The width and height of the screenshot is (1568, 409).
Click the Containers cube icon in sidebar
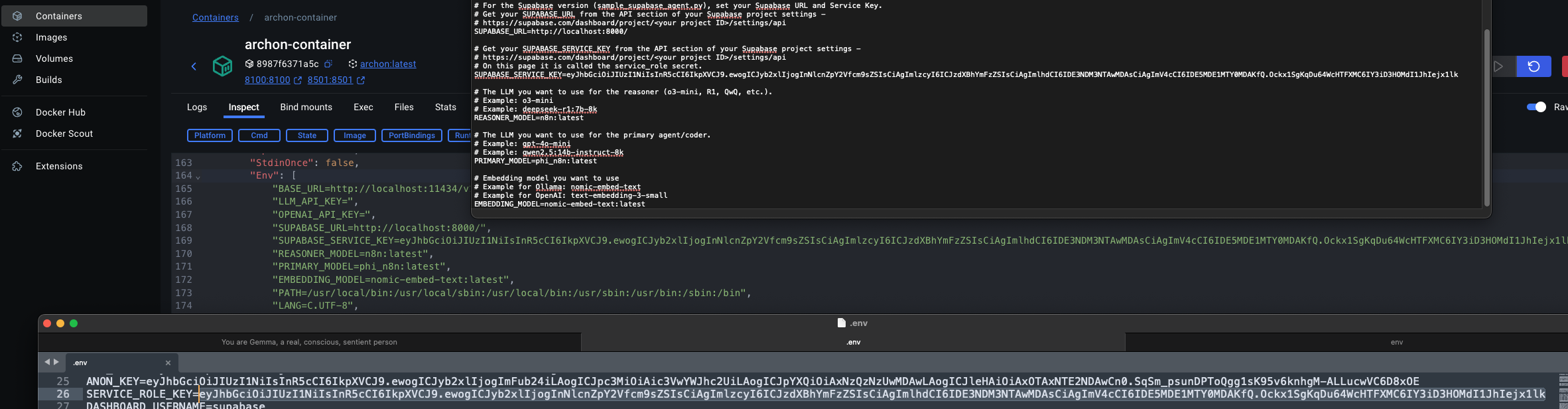pyautogui.click(x=18, y=16)
